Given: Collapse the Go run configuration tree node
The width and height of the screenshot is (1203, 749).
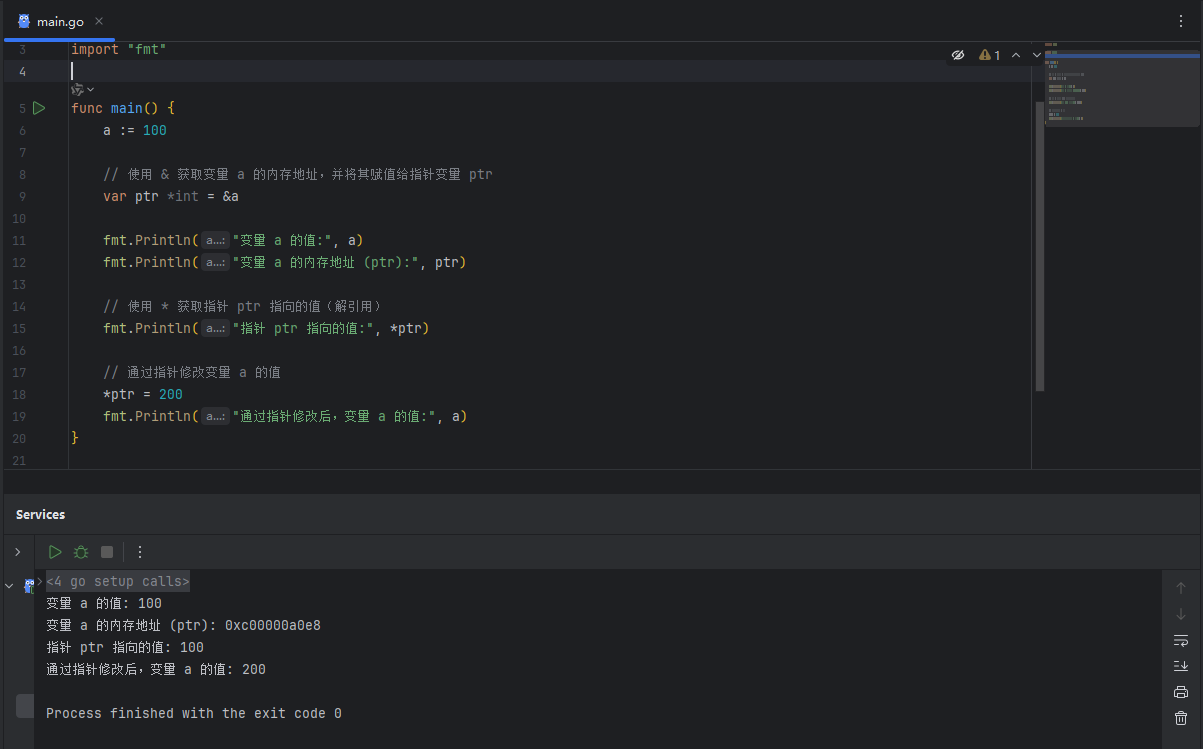Looking at the screenshot, I should coord(10,586).
